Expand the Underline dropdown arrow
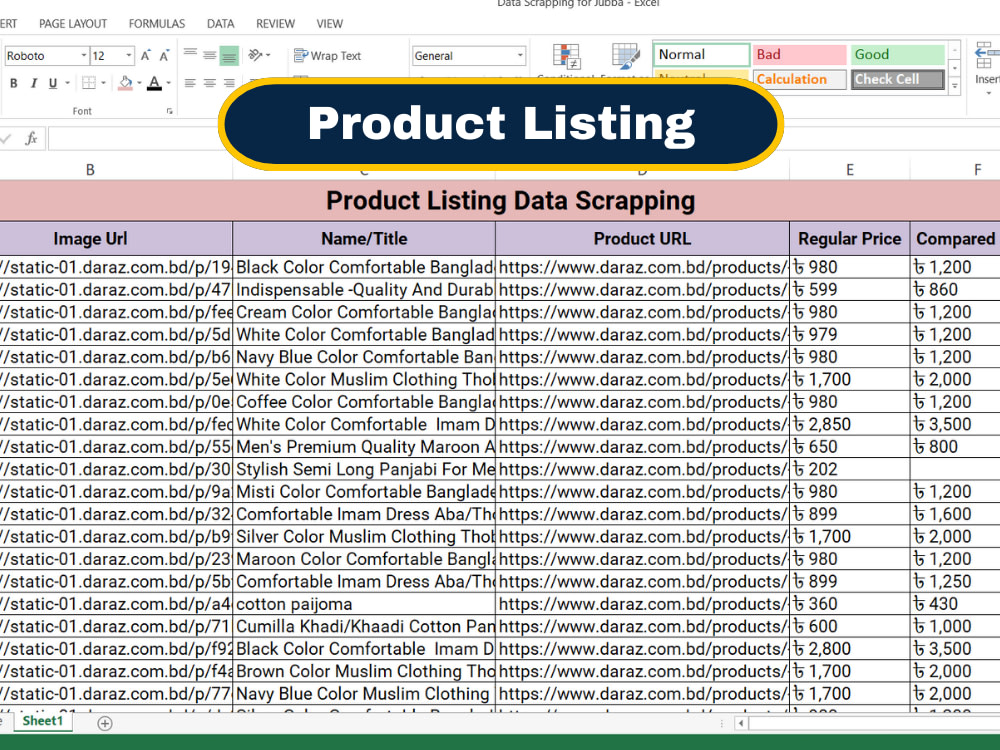Screen dimensions: 1000x750 click(x=67, y=83)
